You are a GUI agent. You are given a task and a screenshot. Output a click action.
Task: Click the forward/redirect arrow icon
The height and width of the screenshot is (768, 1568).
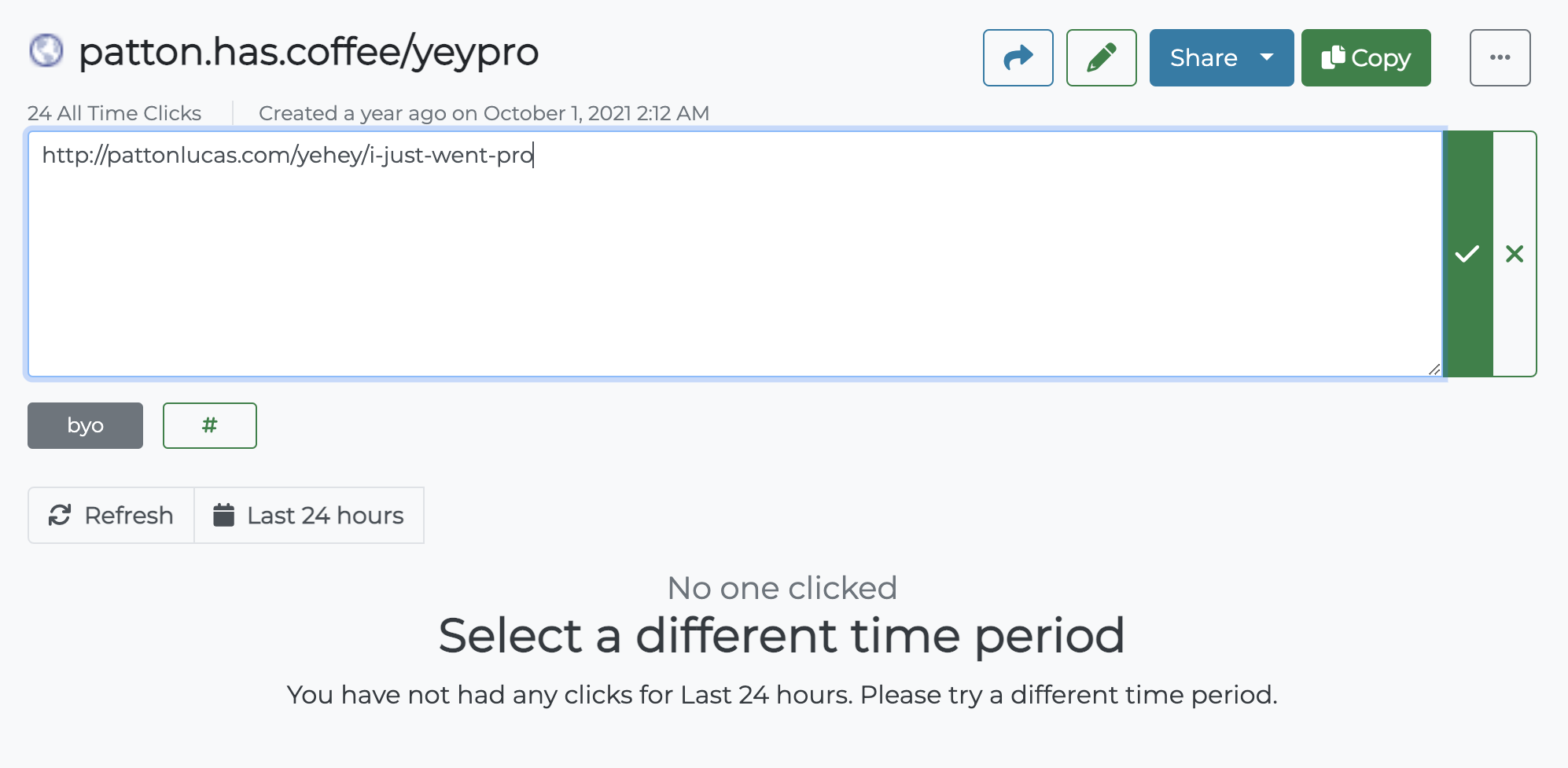click(x=1018, y=57)
